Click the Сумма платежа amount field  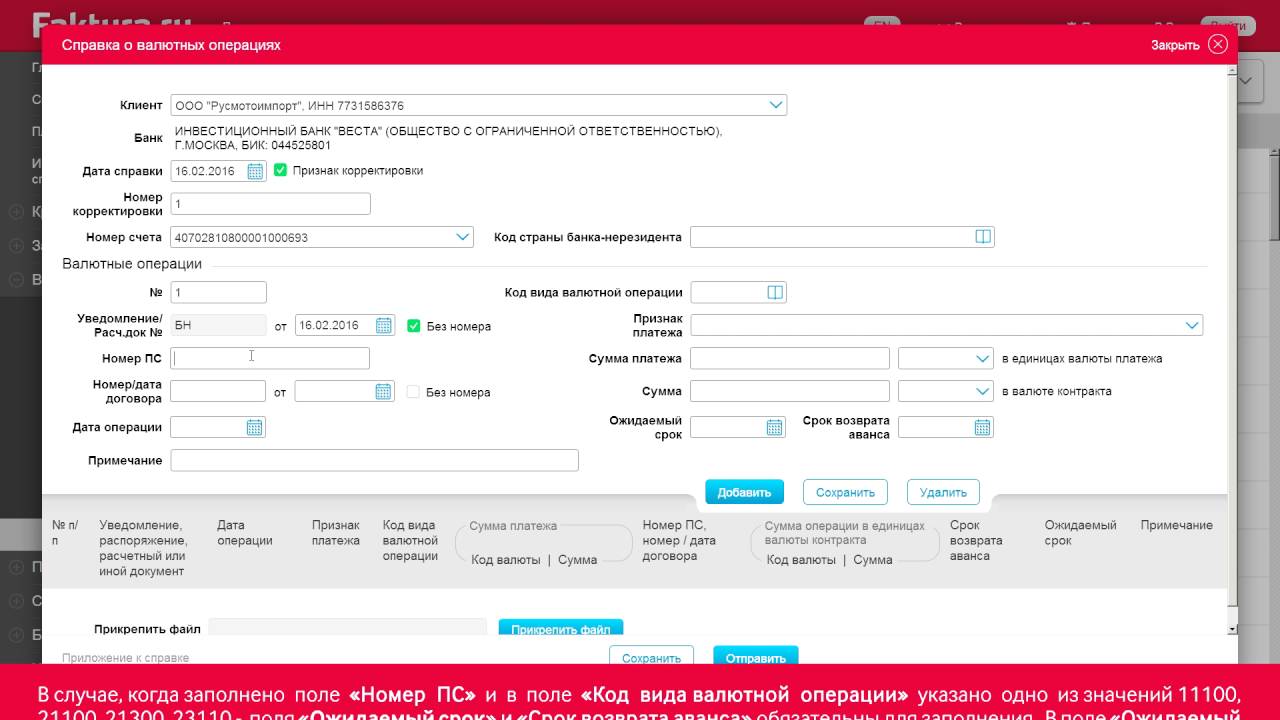pos(790,358)
